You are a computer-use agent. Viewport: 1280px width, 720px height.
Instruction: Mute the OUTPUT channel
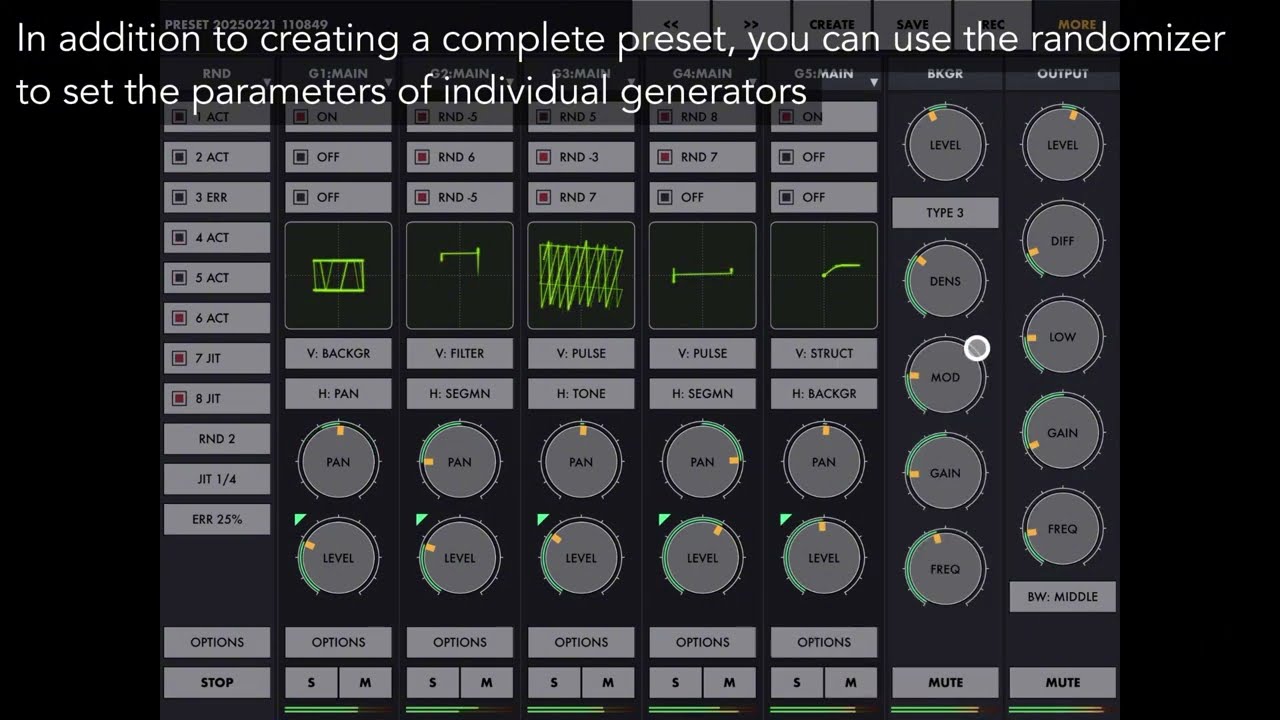[1062, 682]
